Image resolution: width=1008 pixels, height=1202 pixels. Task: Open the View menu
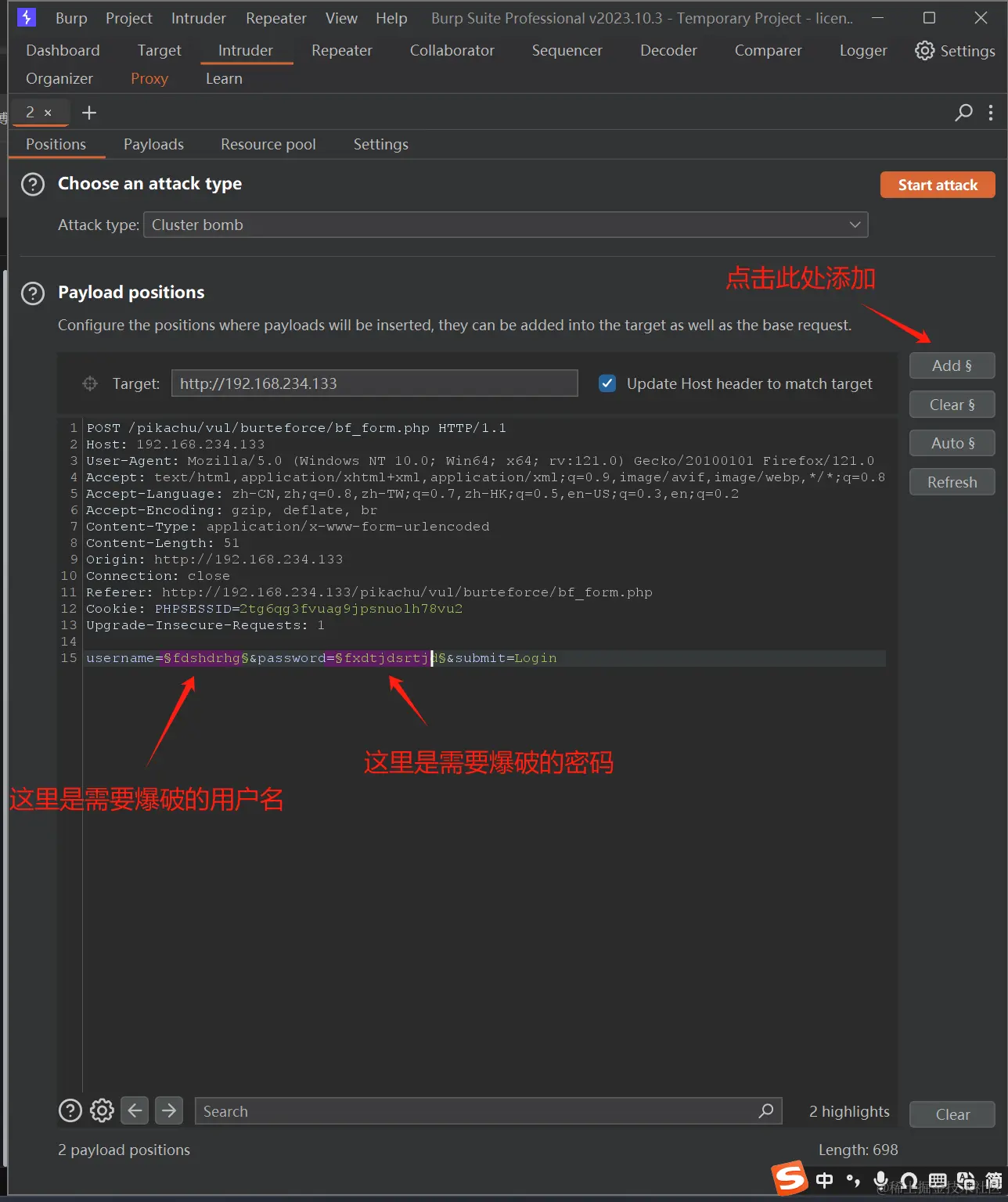pyautogui.click(x=341, y=18)
